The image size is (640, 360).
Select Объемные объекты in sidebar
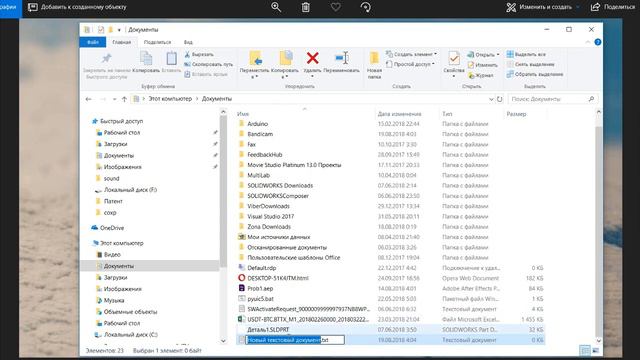pyautogui.click(x=130, y=312)
